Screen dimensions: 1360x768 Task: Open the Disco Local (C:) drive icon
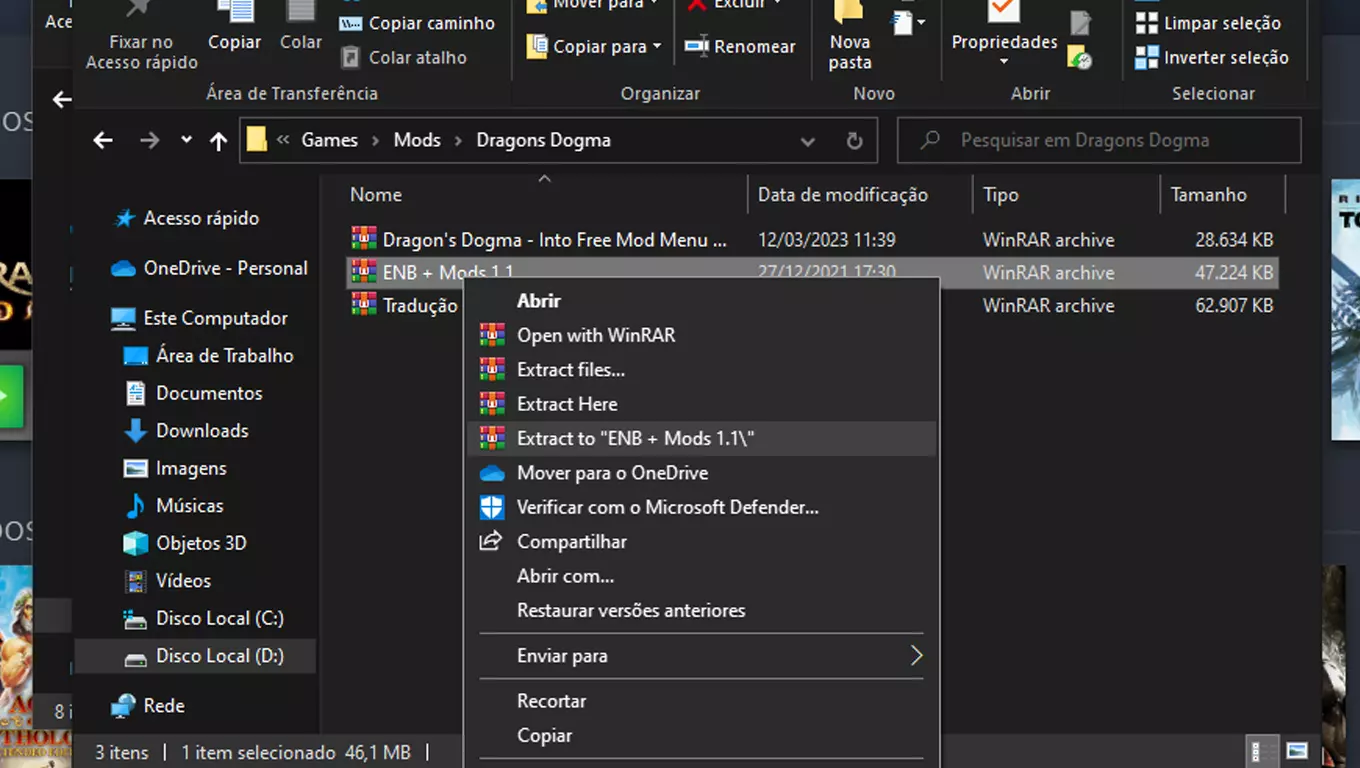coord(135,619)
